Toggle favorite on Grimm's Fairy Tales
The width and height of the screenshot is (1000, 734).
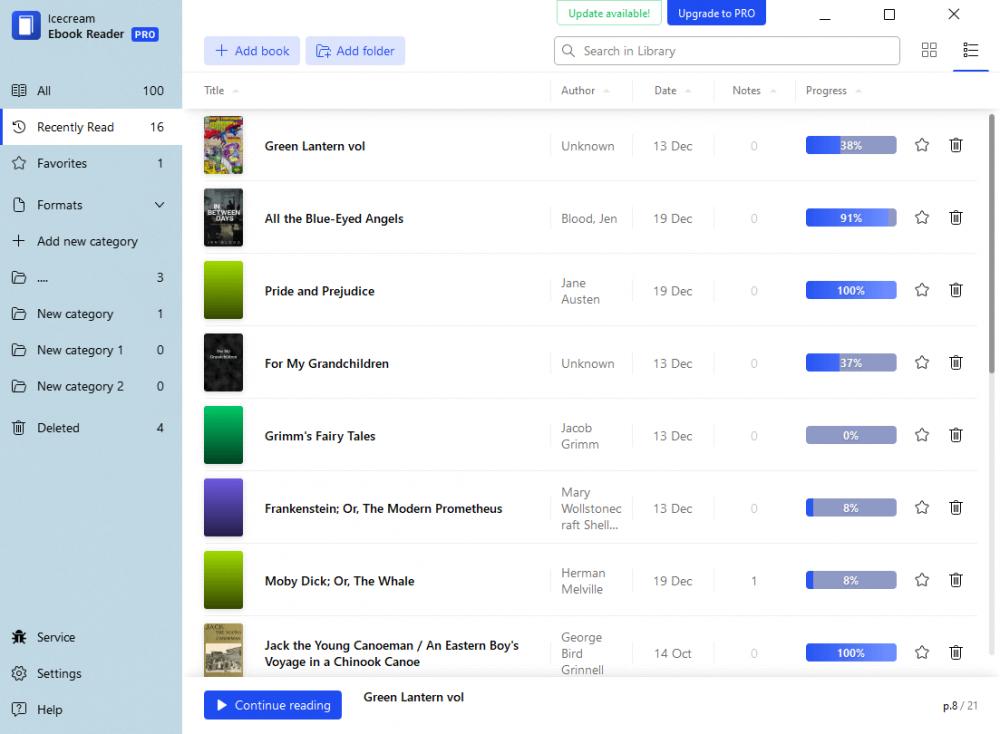coord(921,435)
